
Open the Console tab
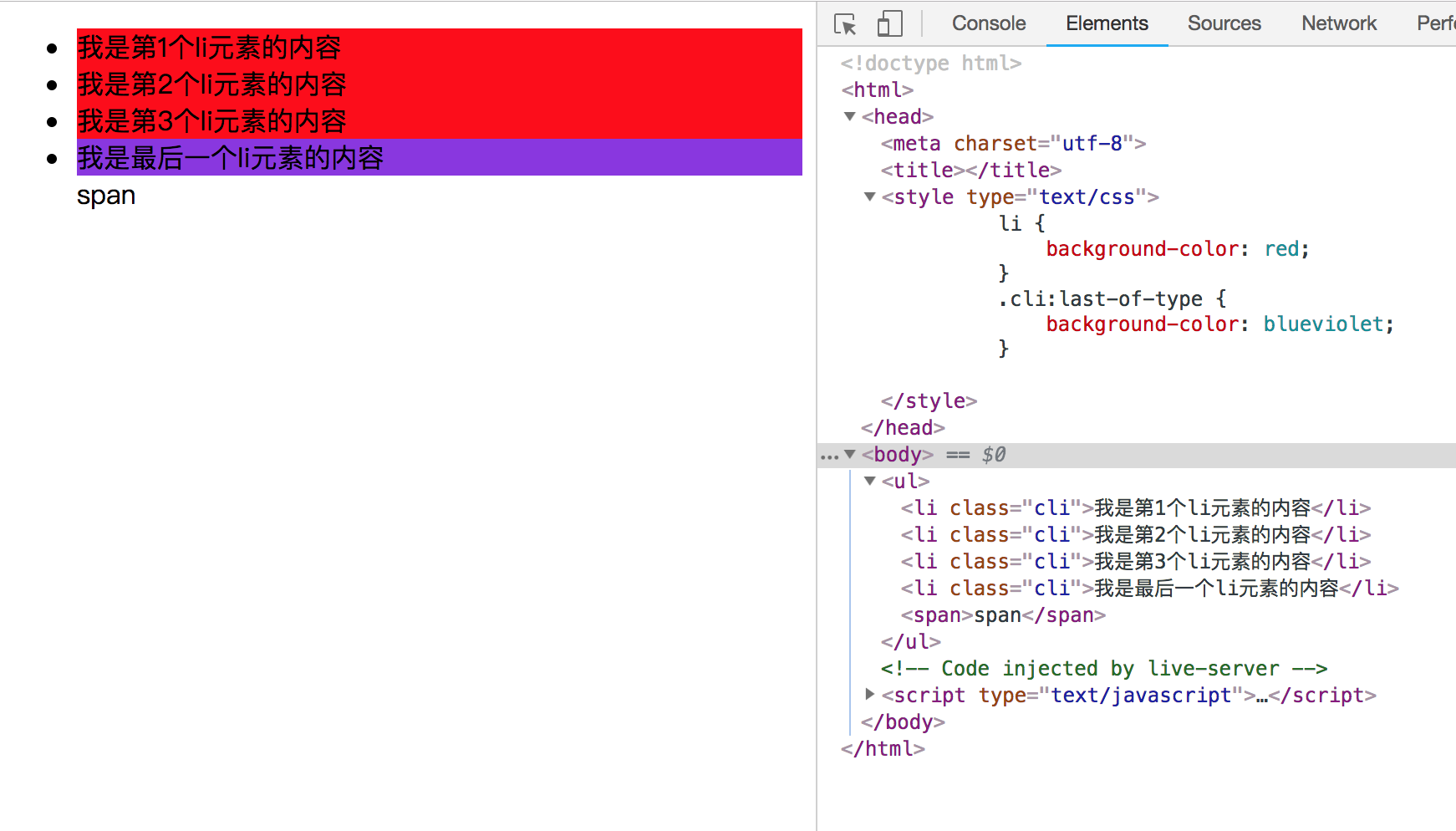click(989, 23)
